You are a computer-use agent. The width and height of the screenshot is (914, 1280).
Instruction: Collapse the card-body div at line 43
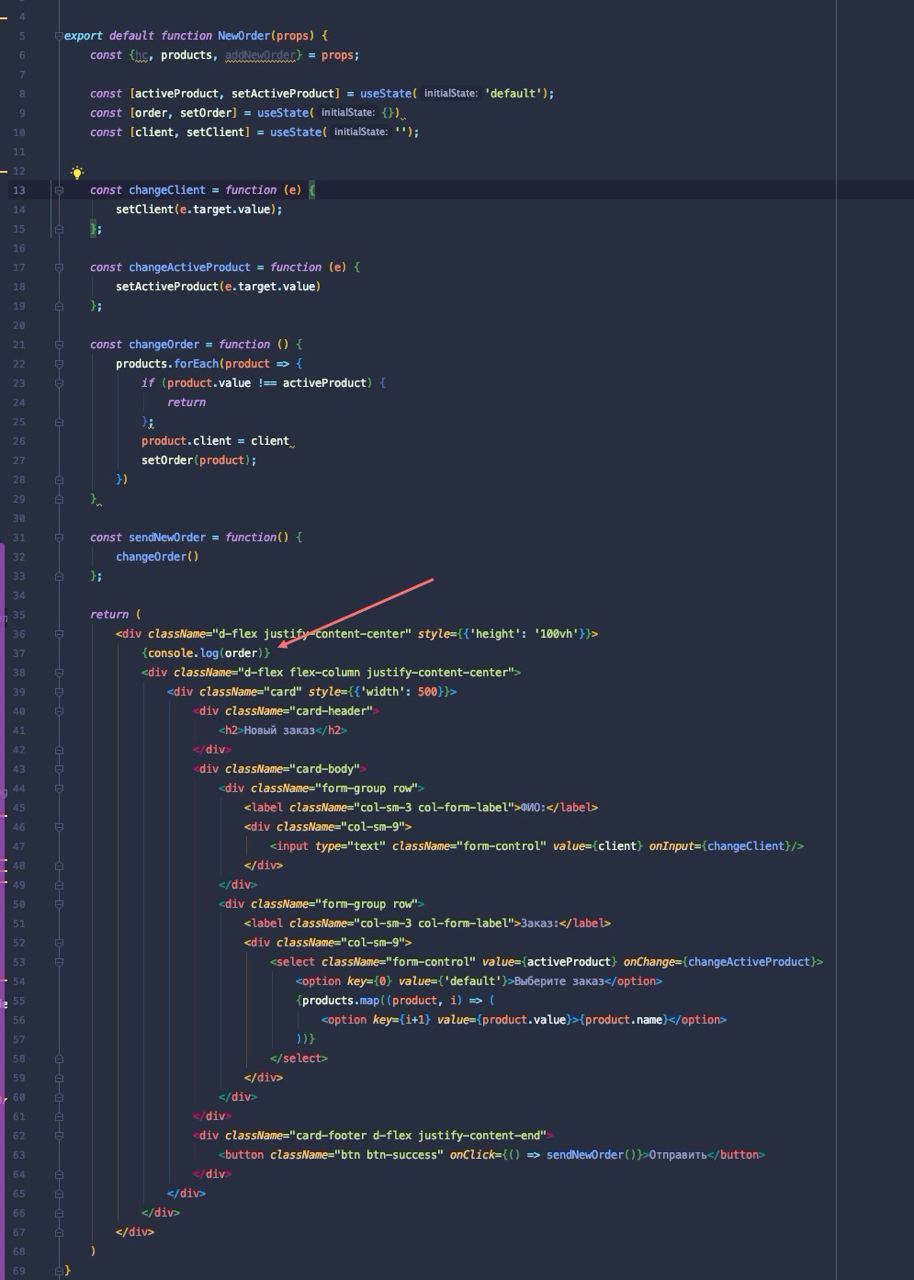tap(59, 769)
